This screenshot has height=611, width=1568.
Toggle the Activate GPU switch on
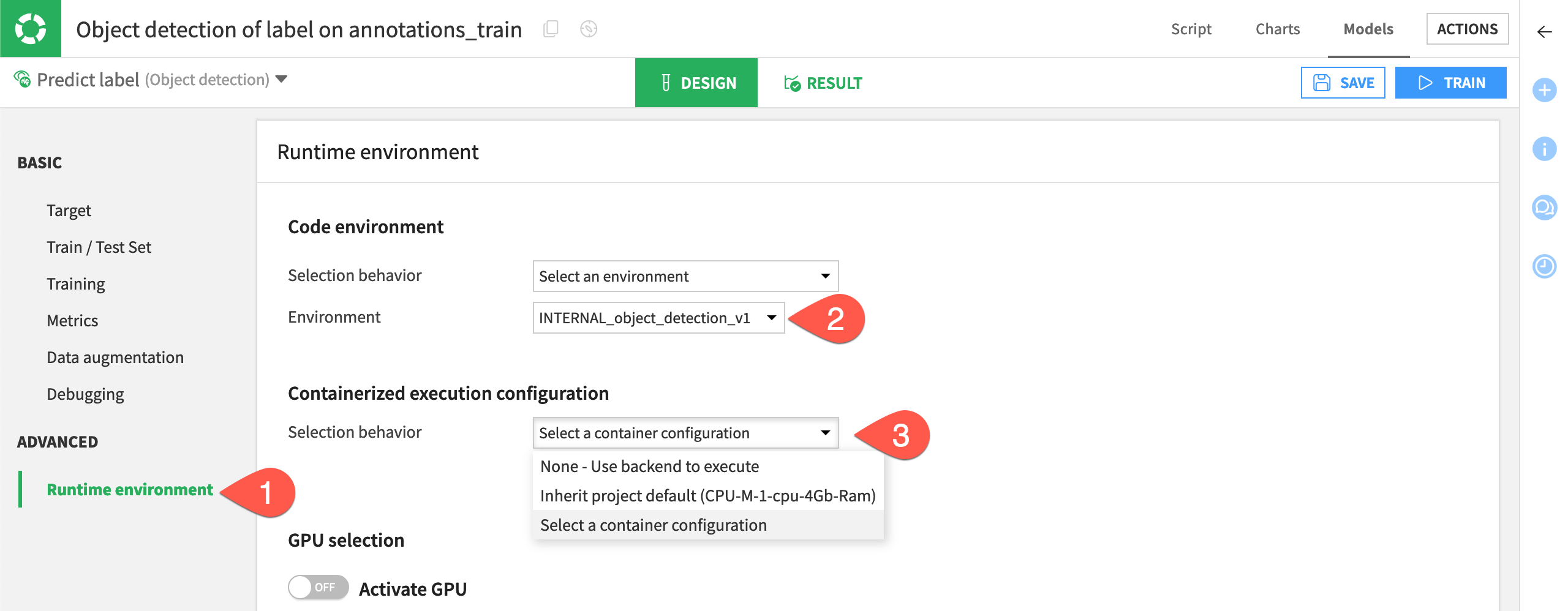[x=318, y=588]
